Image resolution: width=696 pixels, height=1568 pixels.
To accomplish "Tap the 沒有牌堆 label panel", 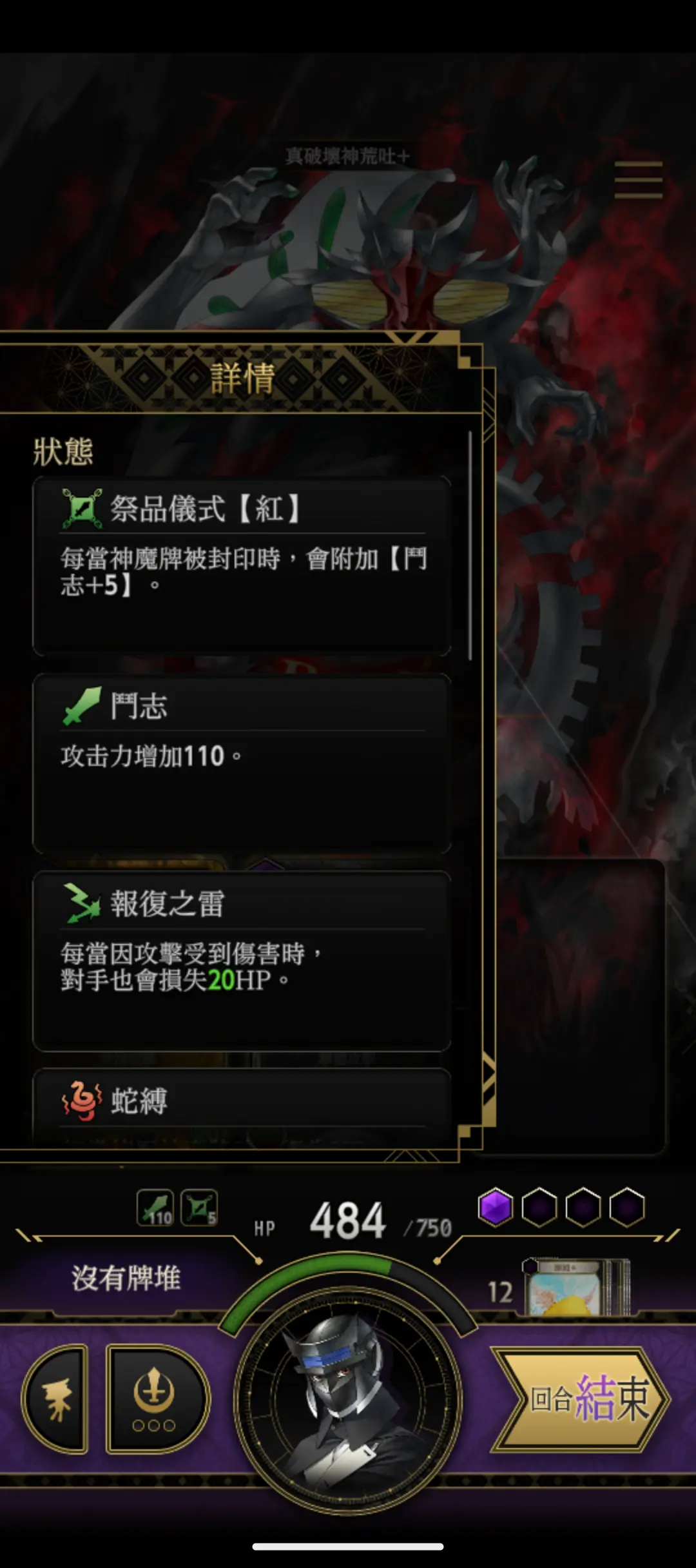I will pyautogui.click(x=126, y=1277).
